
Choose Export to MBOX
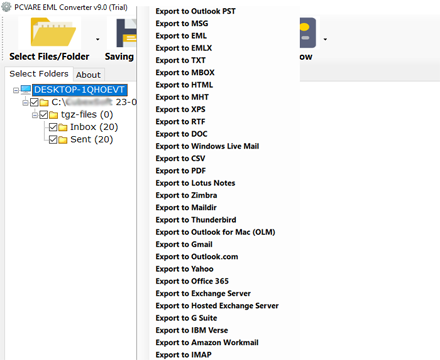click(x=185, y=73)
